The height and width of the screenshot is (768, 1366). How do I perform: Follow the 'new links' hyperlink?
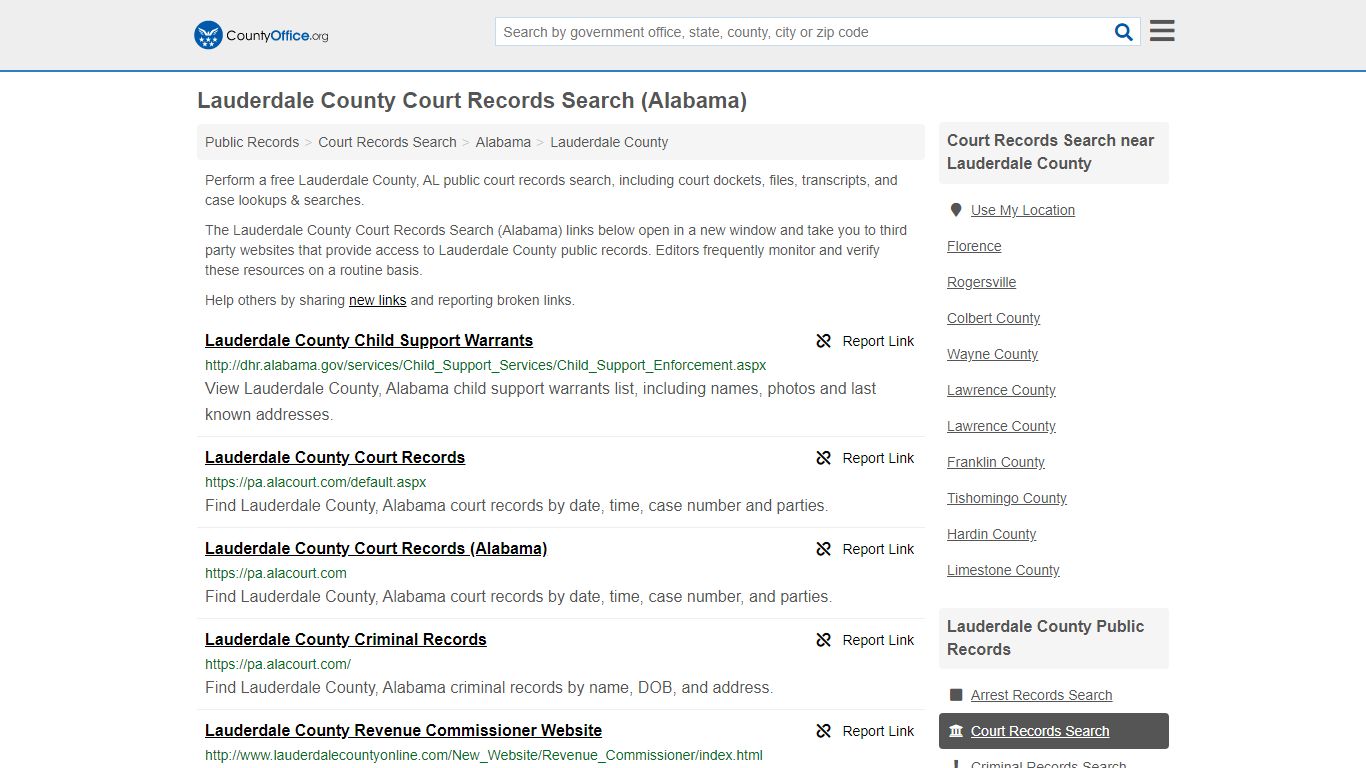click(x=377, y=300)
